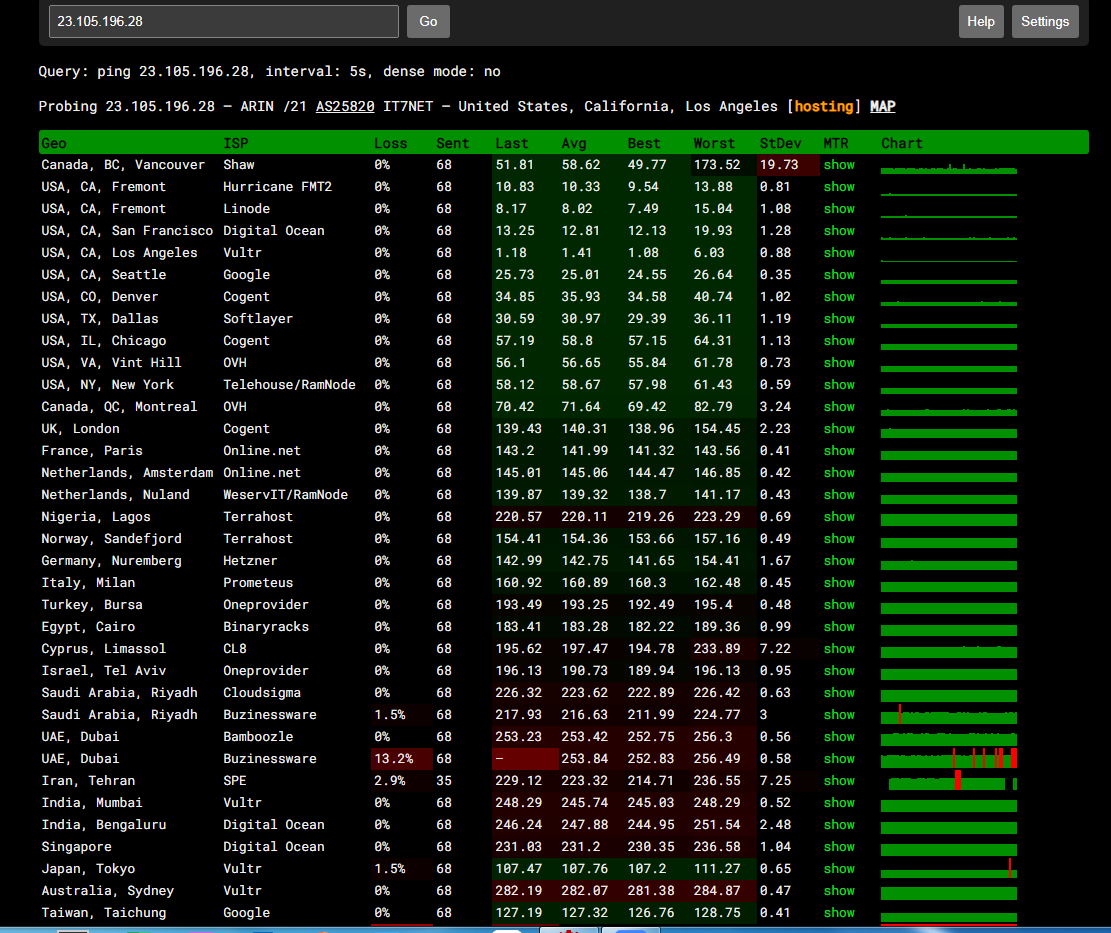Click the Iran, Tehran latency chart

click(x=948, y=781)
